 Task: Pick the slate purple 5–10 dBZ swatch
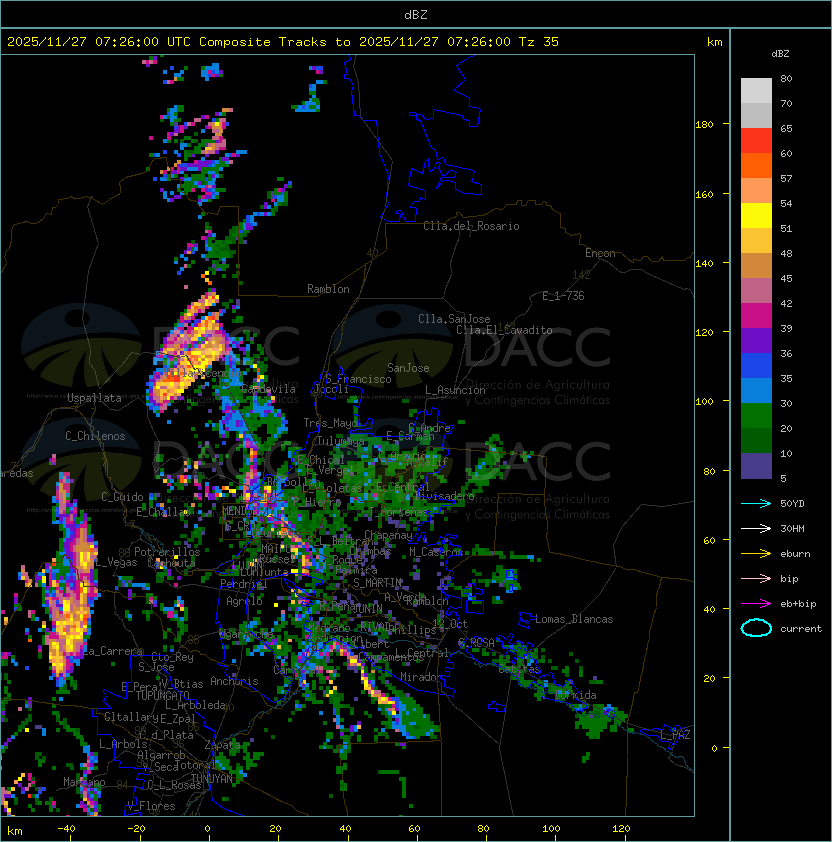[756, 466]
